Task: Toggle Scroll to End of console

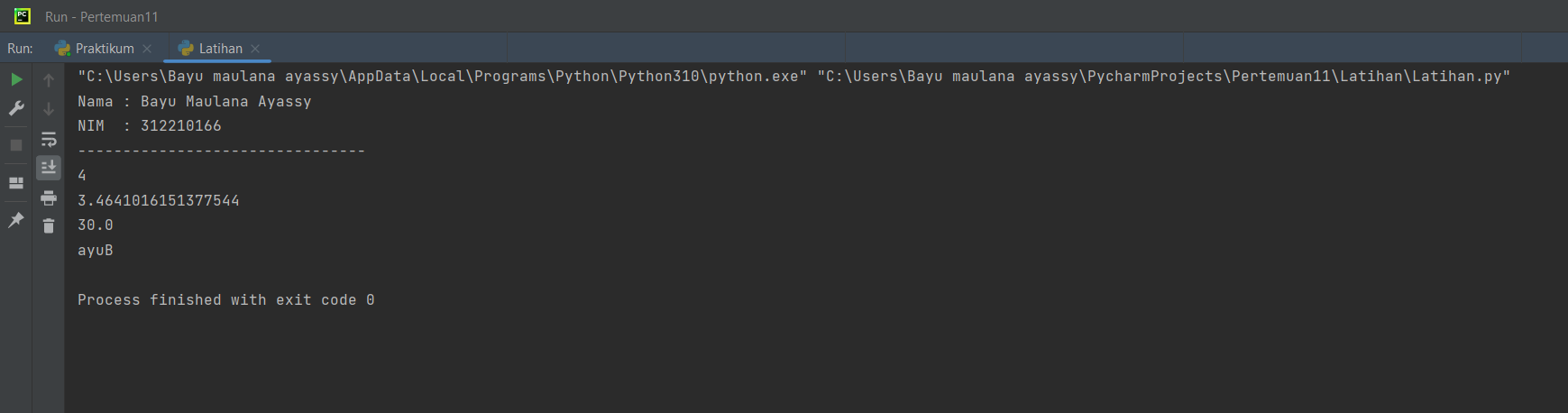Action: 49,167
